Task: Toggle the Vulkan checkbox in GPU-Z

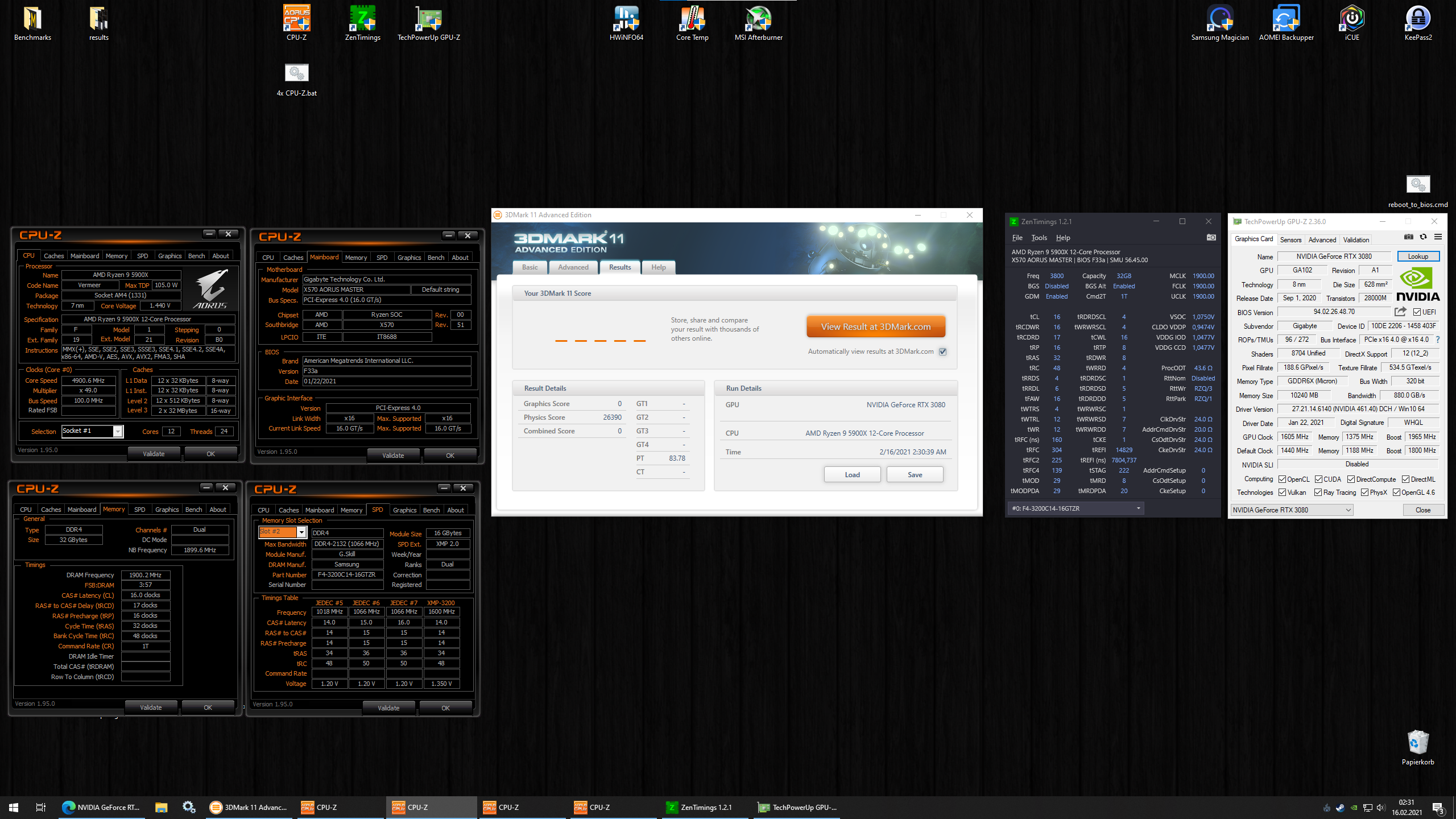Action: (x=1283, y=493)
